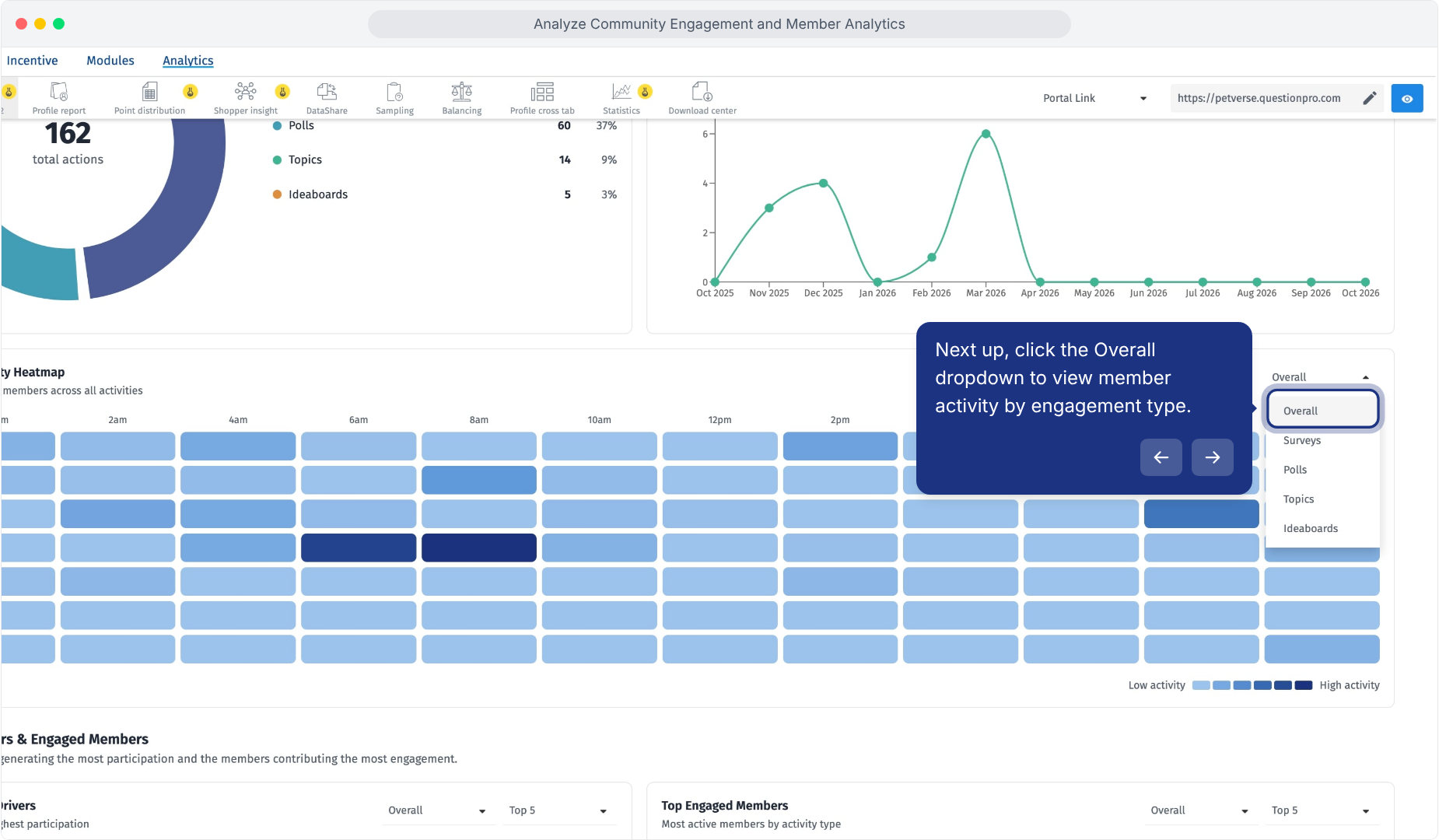Click the page title address bar
The image size is (1439, 840).
[719, 24]
